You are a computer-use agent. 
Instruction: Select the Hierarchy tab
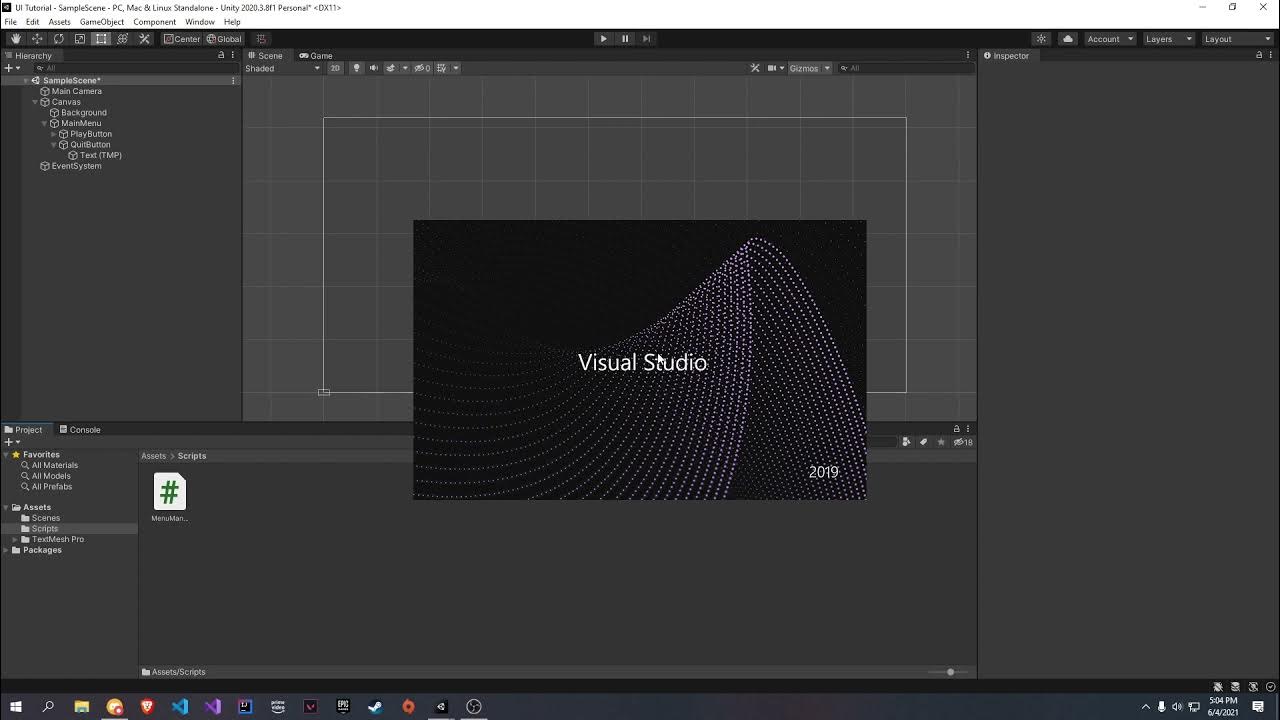(28, 56)
